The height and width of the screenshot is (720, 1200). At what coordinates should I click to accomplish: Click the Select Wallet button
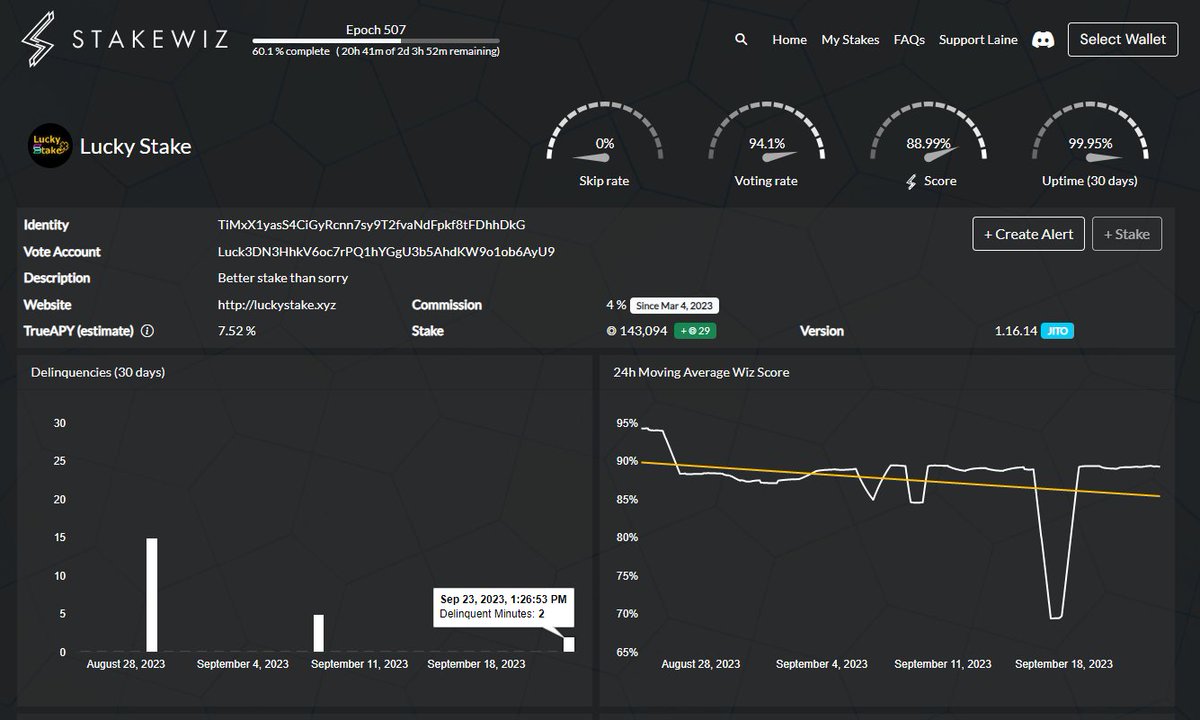point(1123,40)
